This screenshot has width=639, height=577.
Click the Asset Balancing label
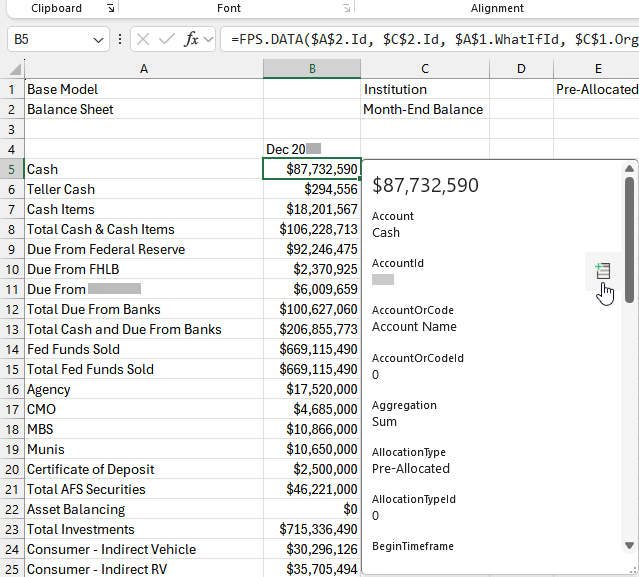point(76,509)
